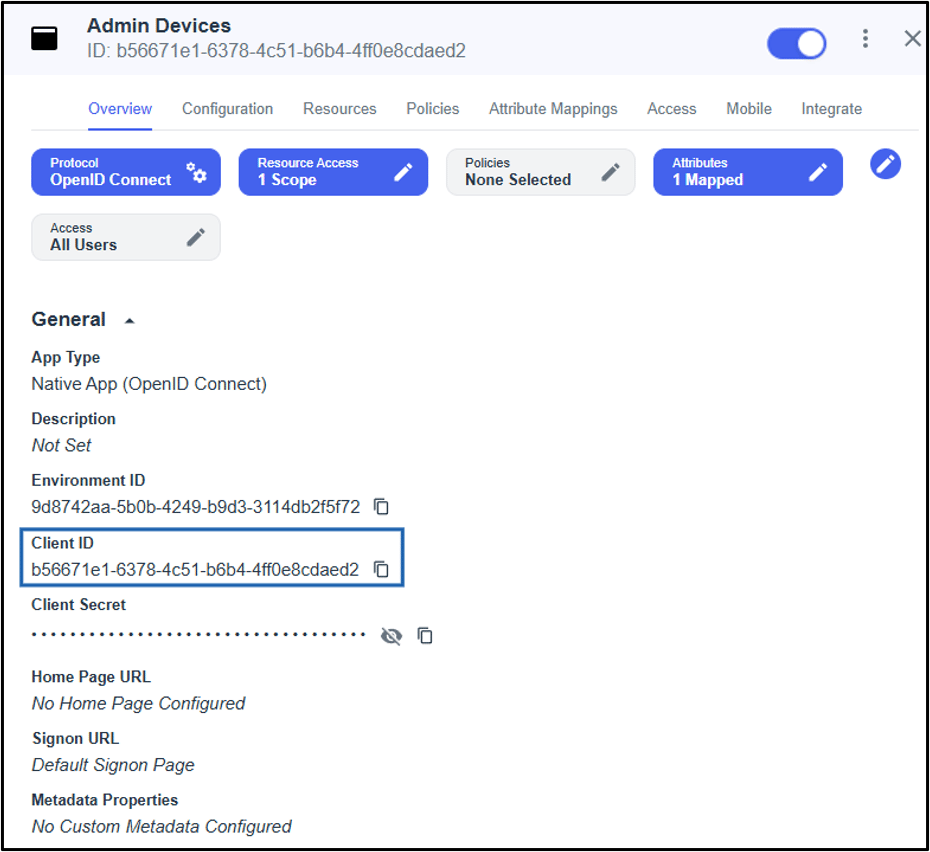Open the Access All Users card
This screenshot has width=930, height=852.
coord(126,237)
